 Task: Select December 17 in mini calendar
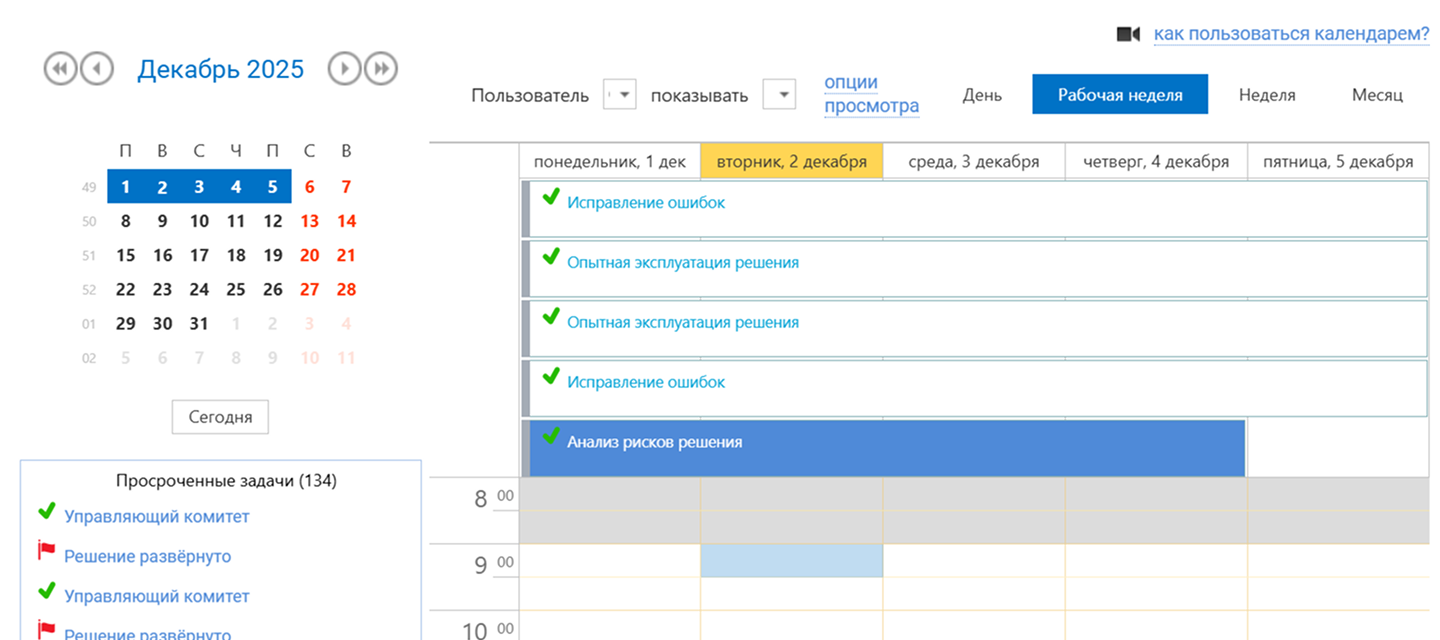point(199,255)
